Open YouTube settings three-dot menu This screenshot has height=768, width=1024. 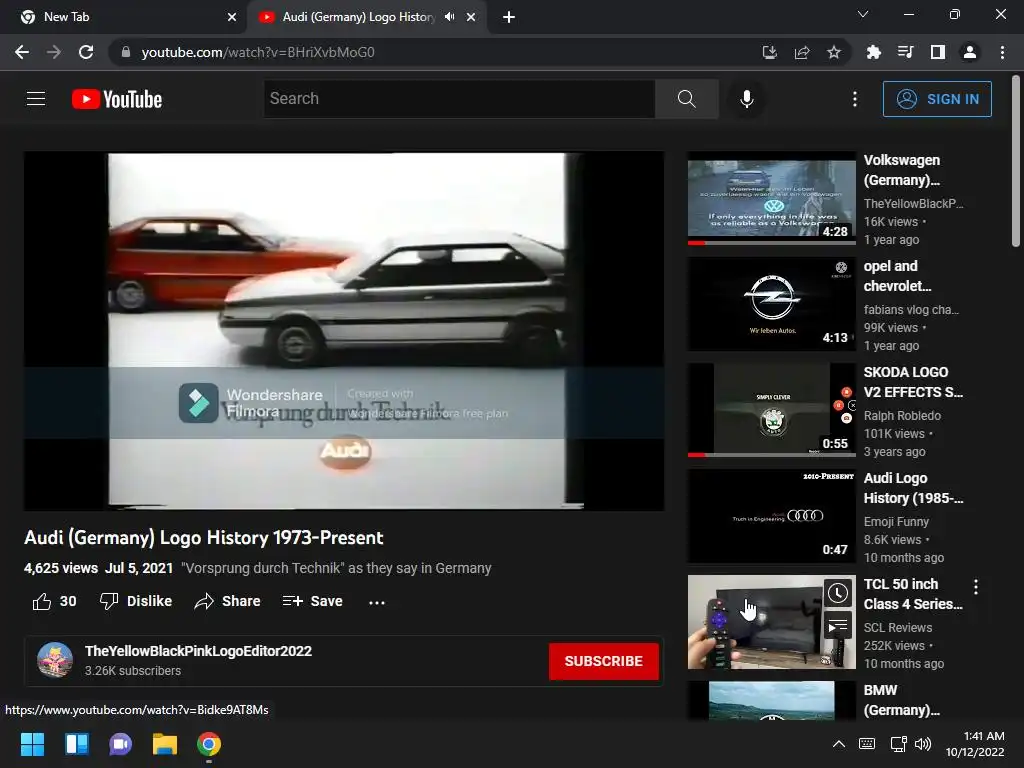click(854, 99)
